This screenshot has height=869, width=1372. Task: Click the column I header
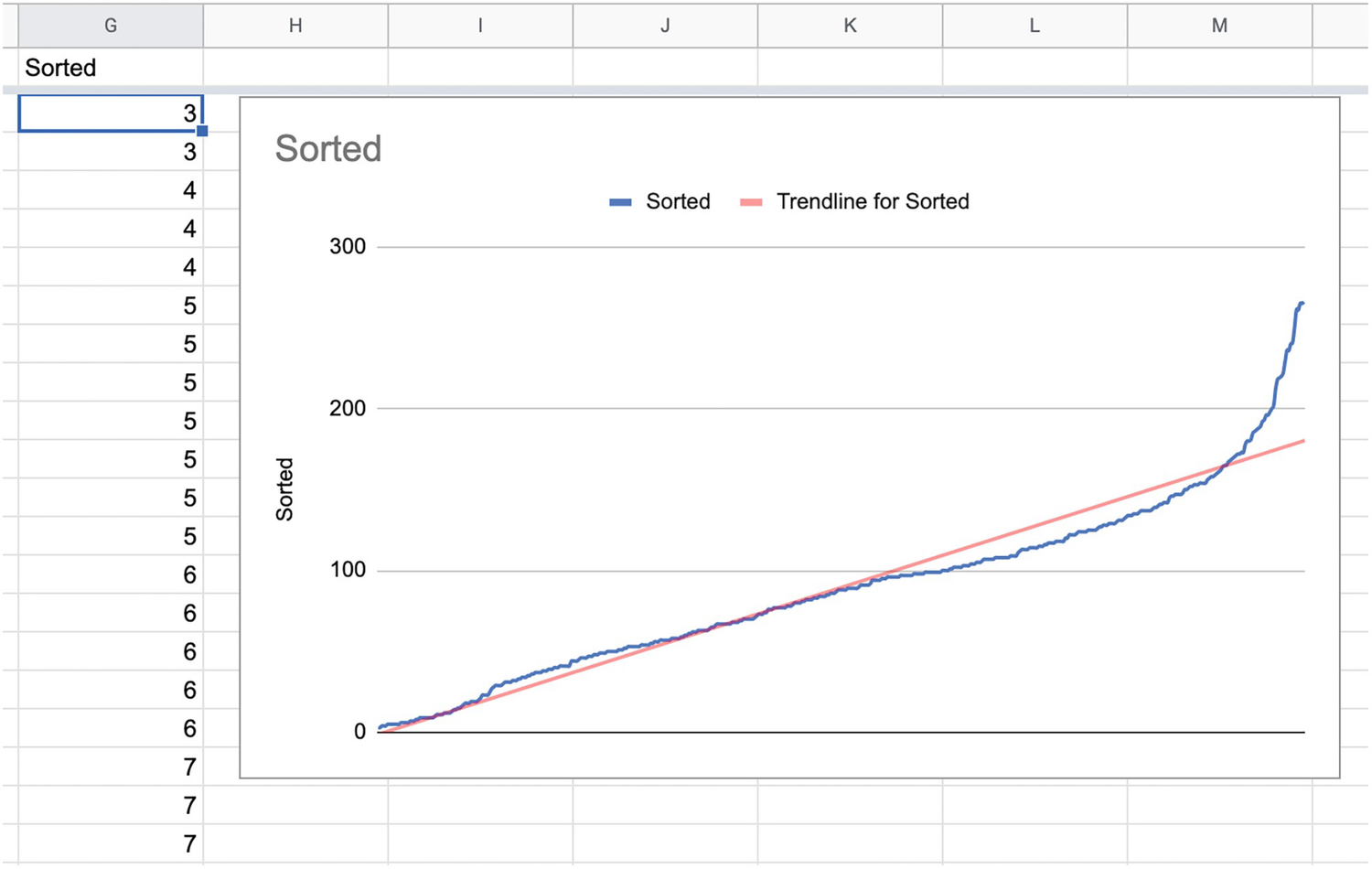pyautogui.click(x=480, y=26)
